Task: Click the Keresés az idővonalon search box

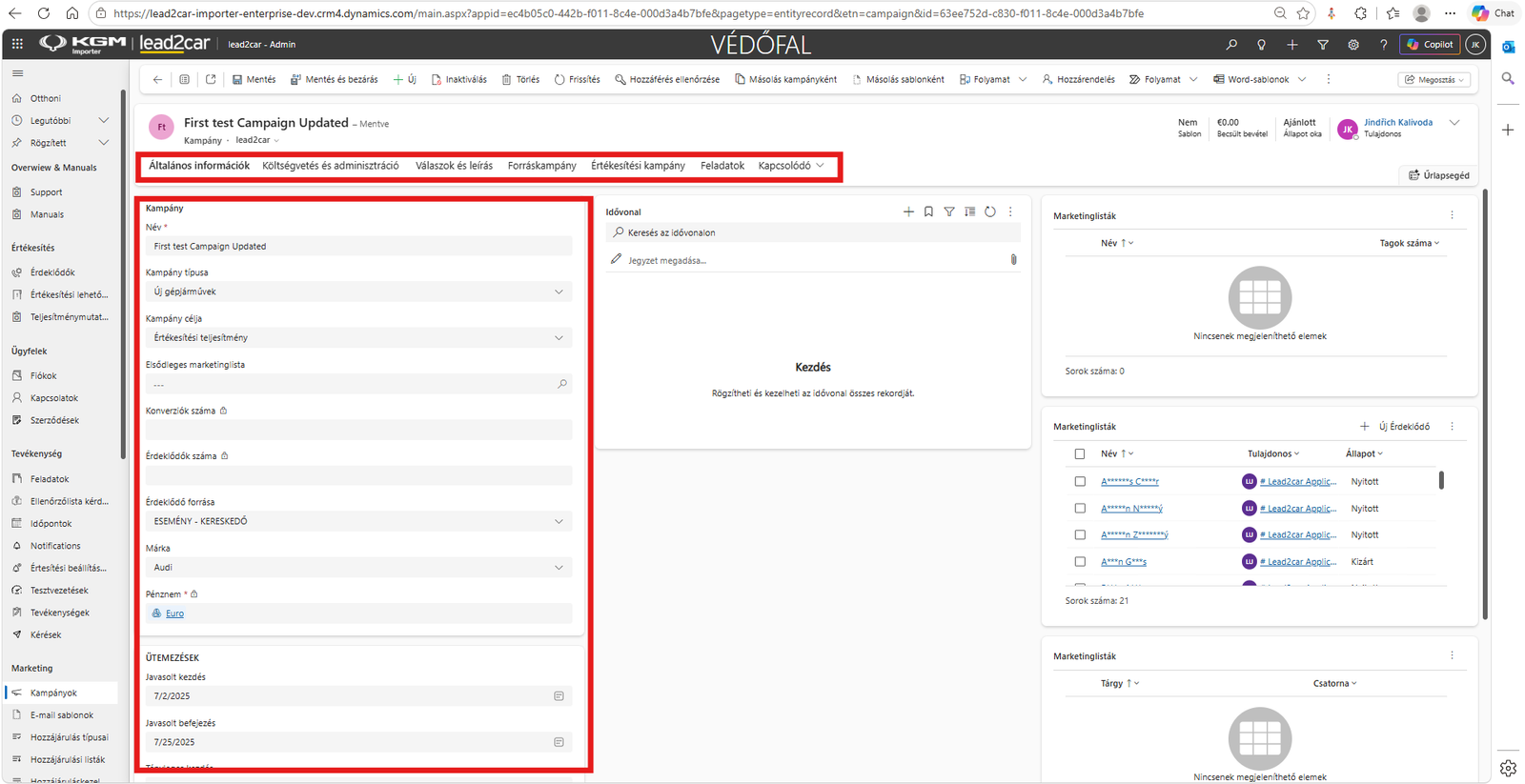Action: click(x=813, y=232)
